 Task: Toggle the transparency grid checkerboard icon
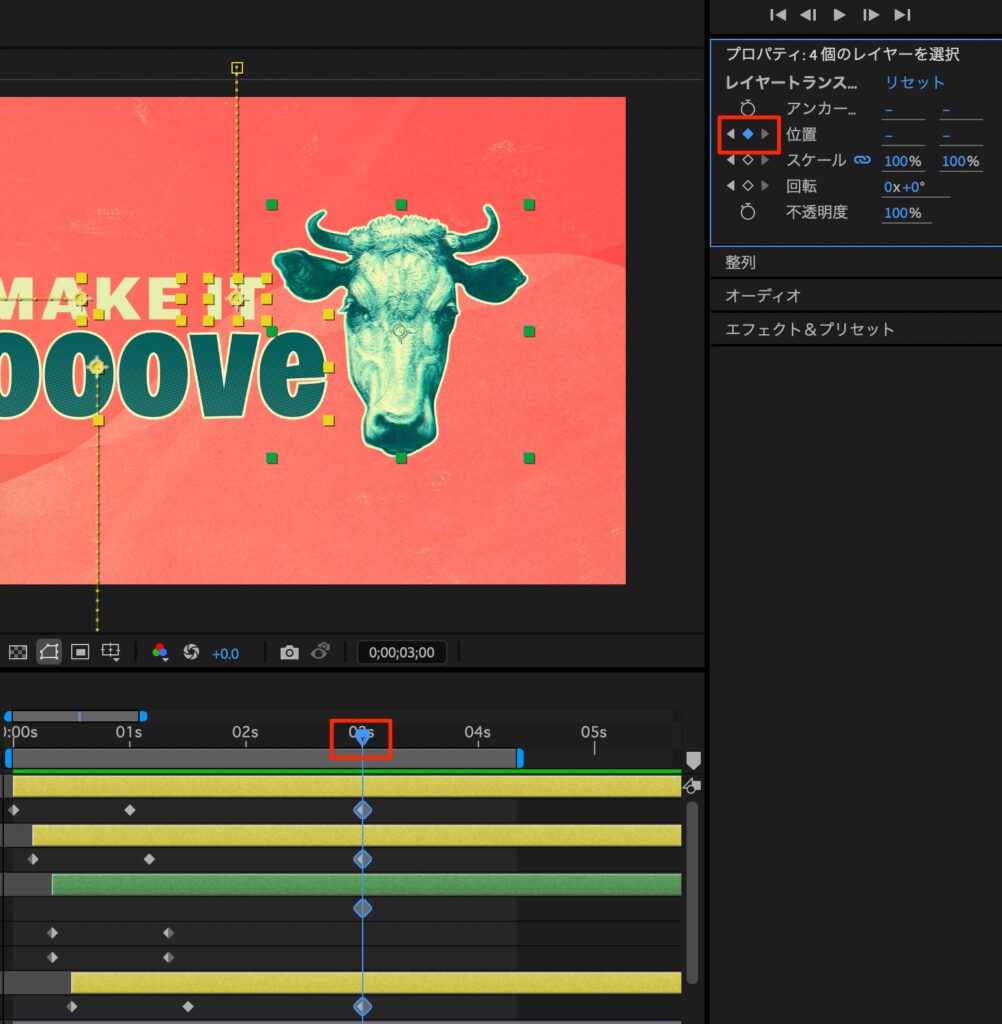point(18,652)
